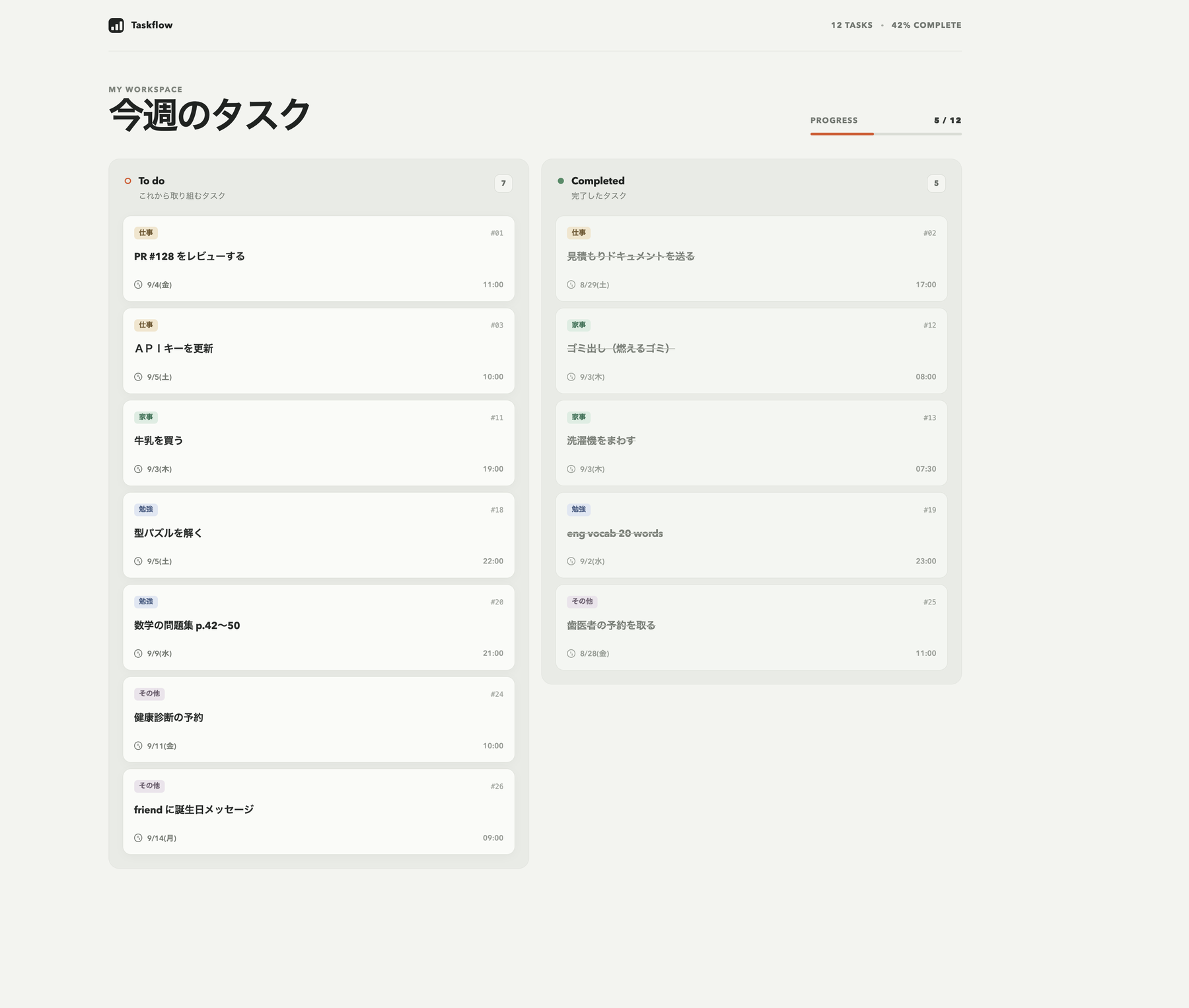Click the clock icon on PR #128 card
The width and height of the screenshot is (1189, 1008).
[138, 285]
